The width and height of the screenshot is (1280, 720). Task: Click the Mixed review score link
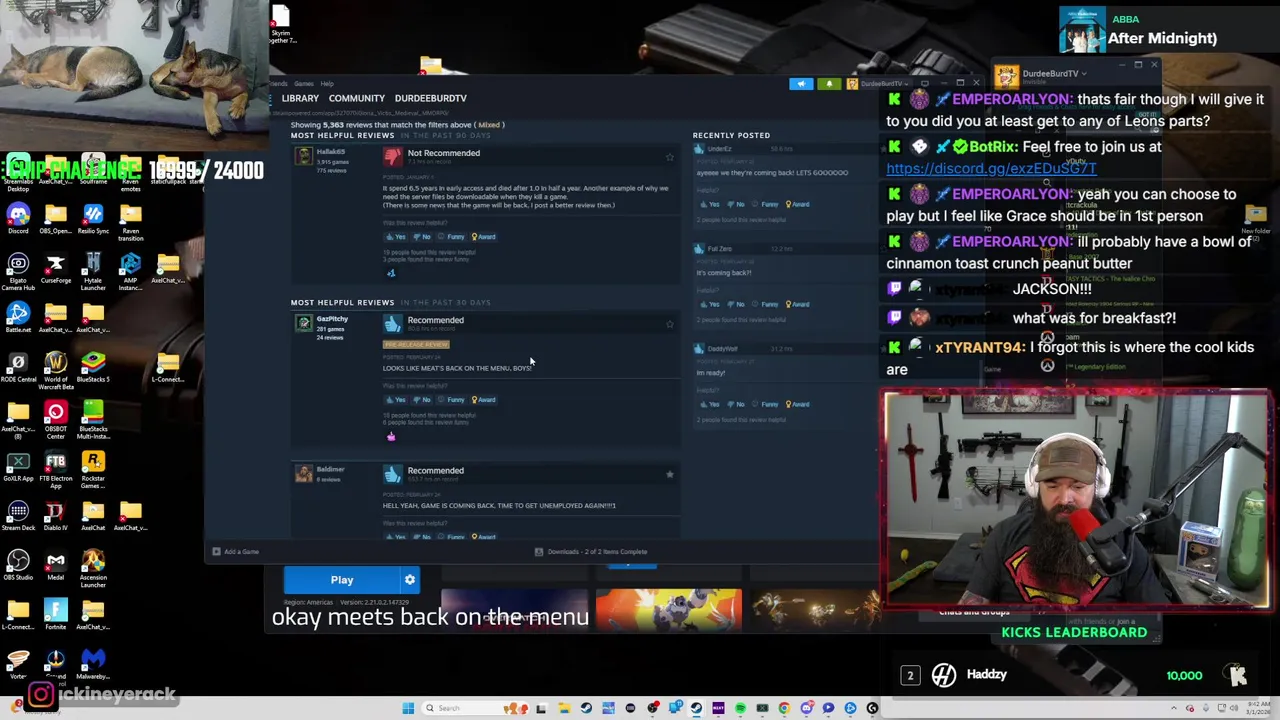coord(489,125)
